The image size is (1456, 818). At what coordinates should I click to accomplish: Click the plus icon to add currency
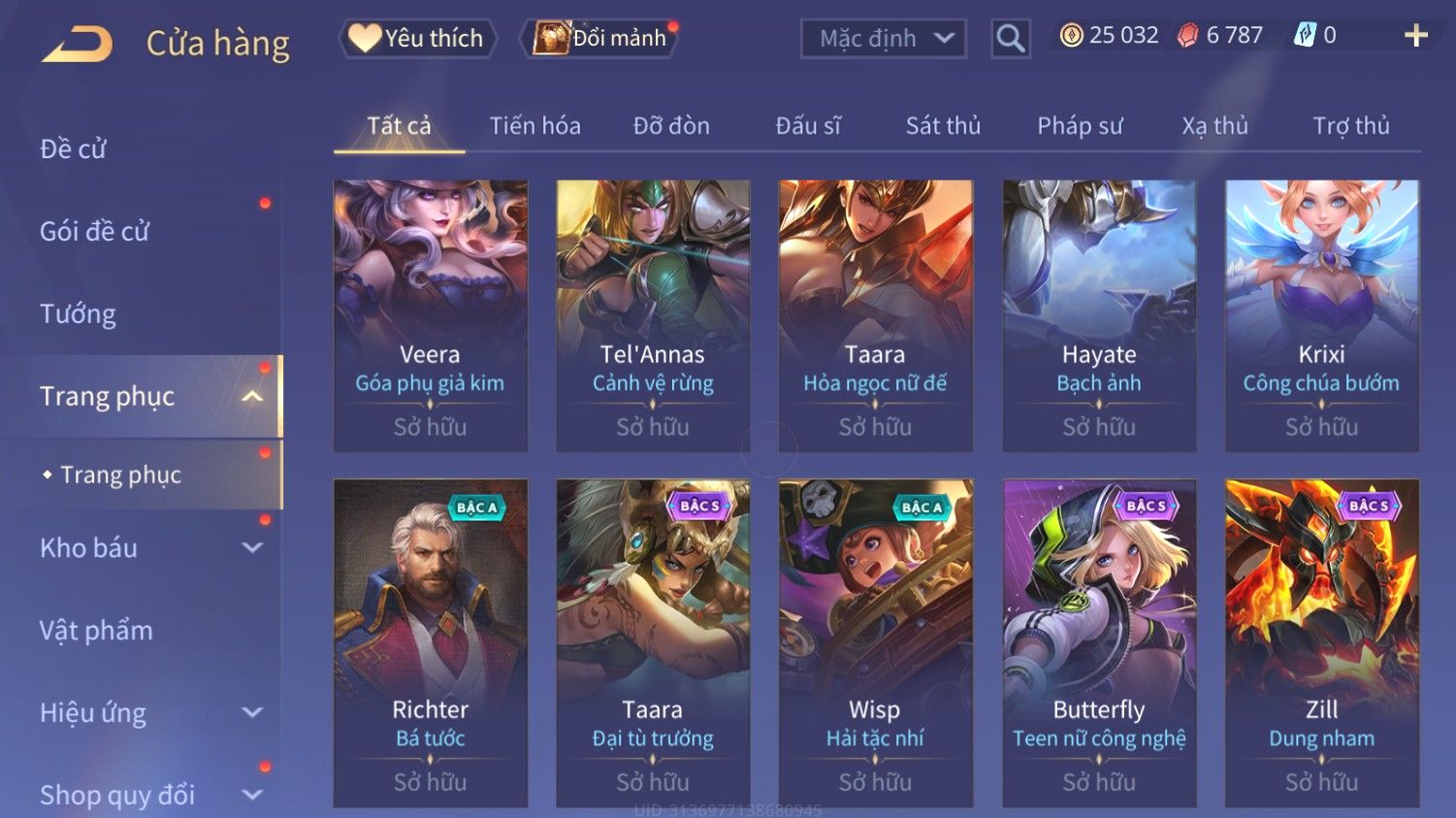click(1416, 36)
